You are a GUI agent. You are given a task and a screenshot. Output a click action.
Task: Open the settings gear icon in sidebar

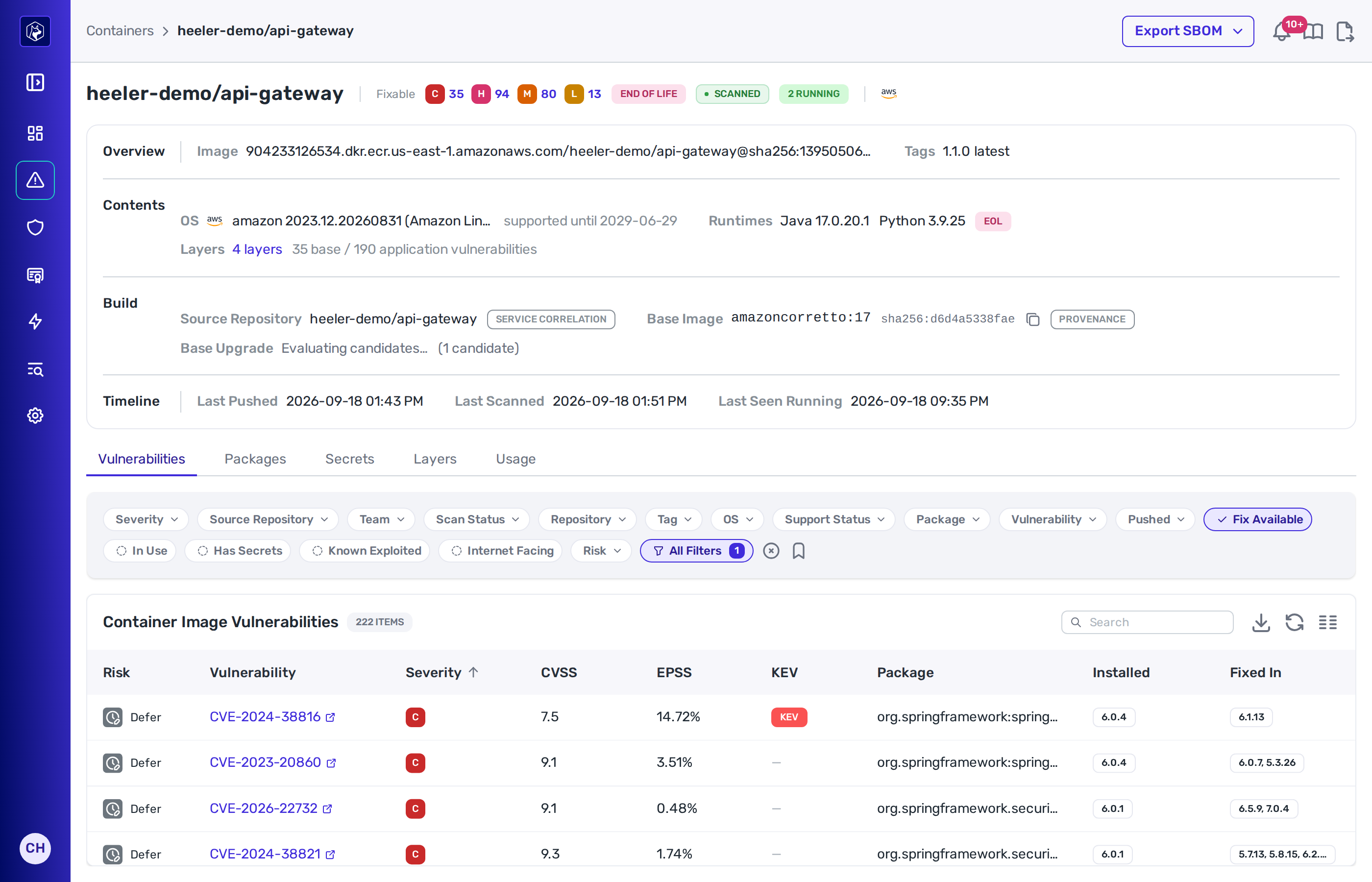click(35, 415)
